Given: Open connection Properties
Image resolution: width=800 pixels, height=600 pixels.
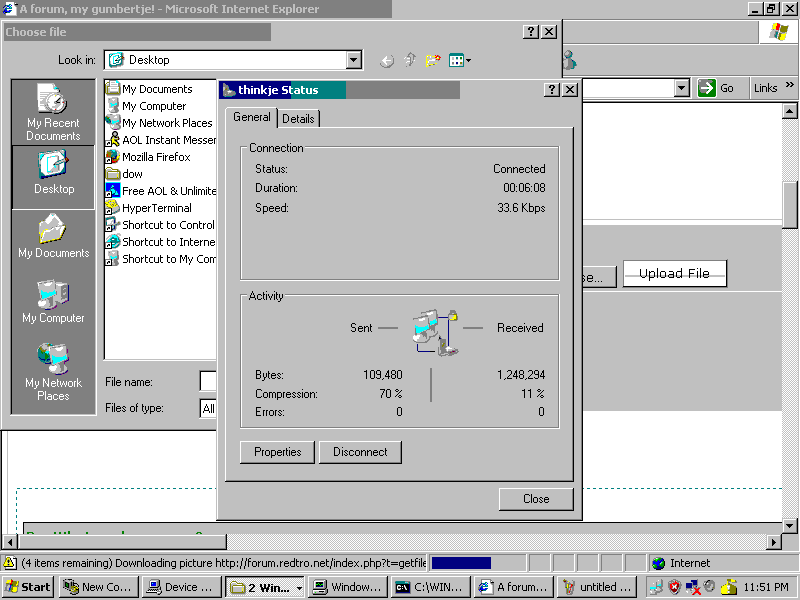Looking at the screenshot, I should (x=277, y=452).
